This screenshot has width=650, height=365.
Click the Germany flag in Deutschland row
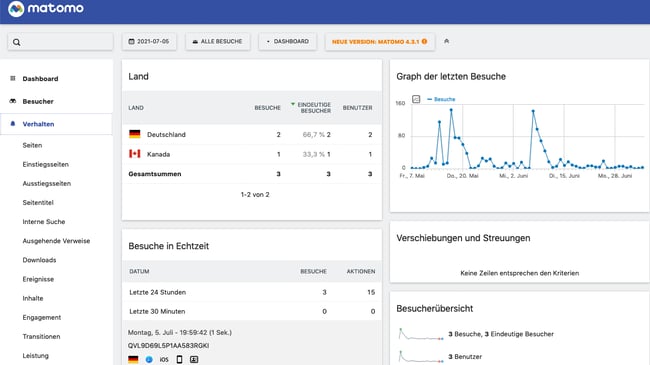(135, 134)
